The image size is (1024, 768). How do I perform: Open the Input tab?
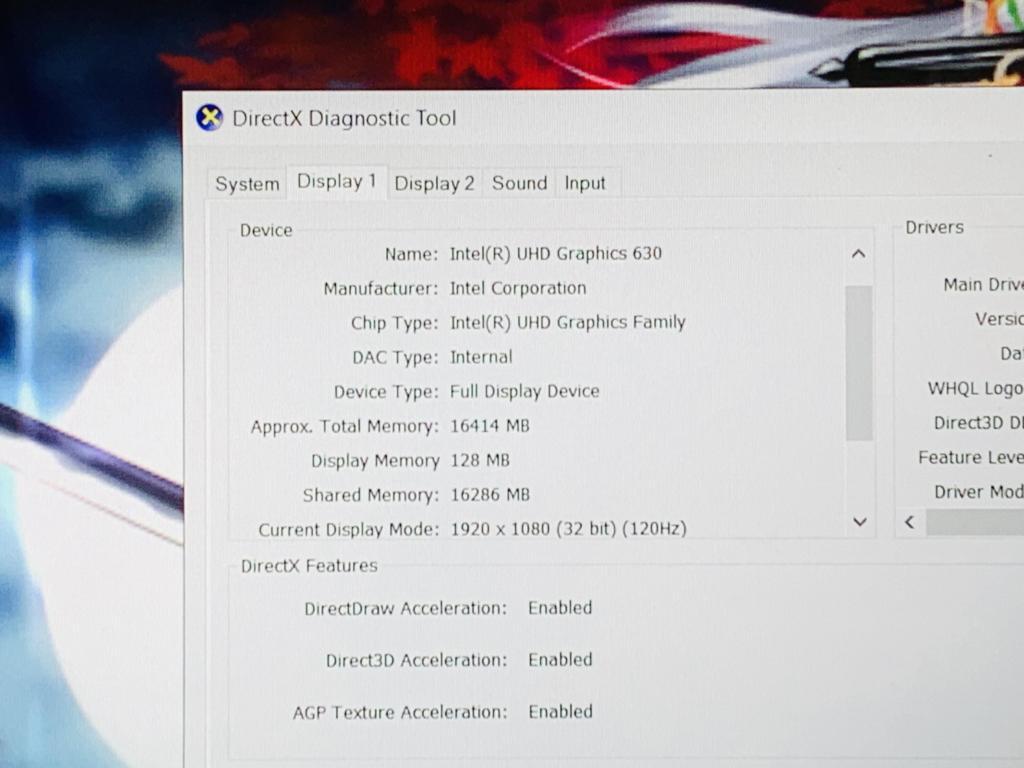point(585,184)
